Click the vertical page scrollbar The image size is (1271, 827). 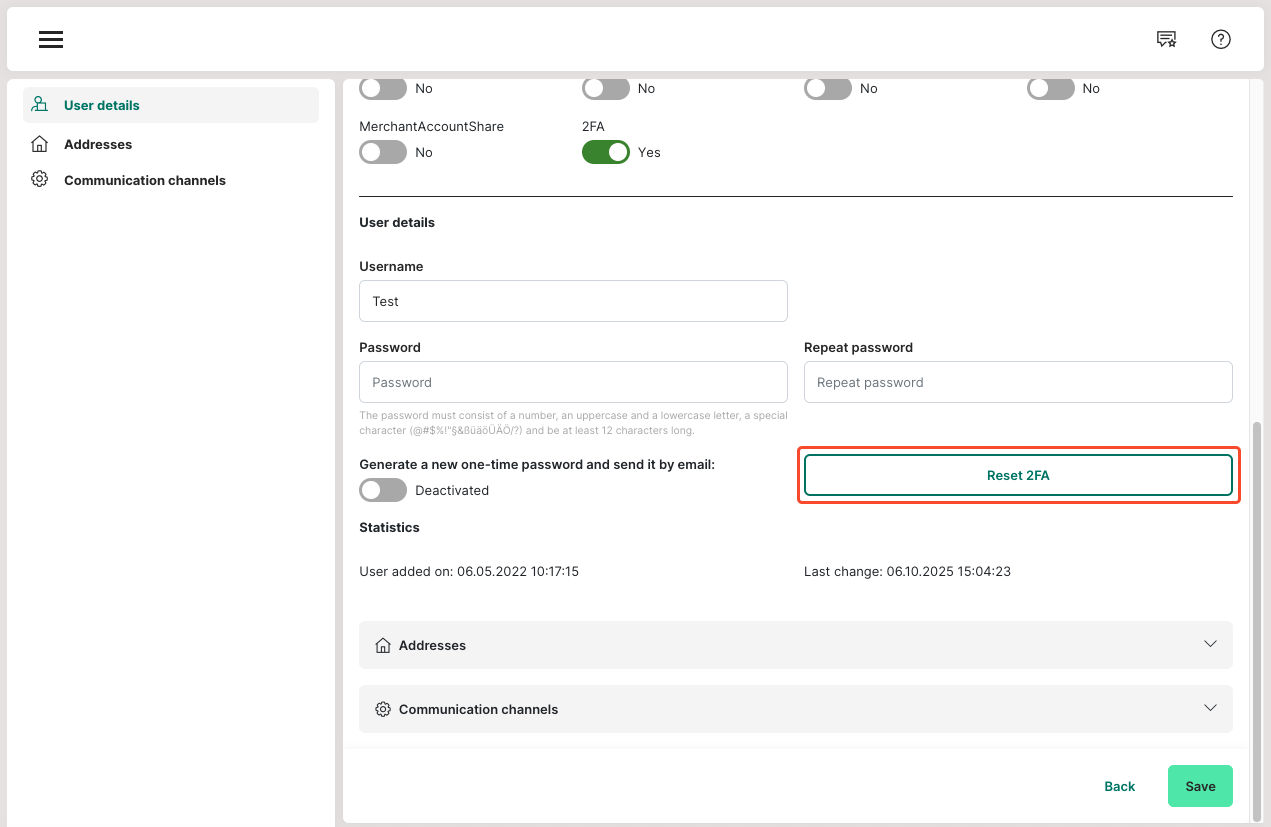pos(1257,600)
